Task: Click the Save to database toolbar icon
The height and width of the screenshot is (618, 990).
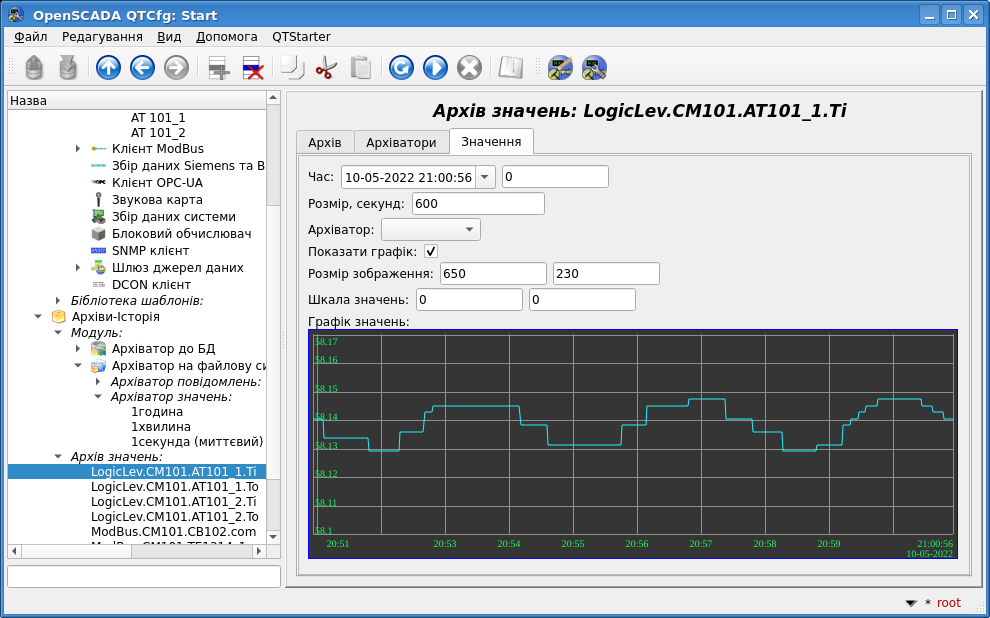Action: tap(68, 68)
